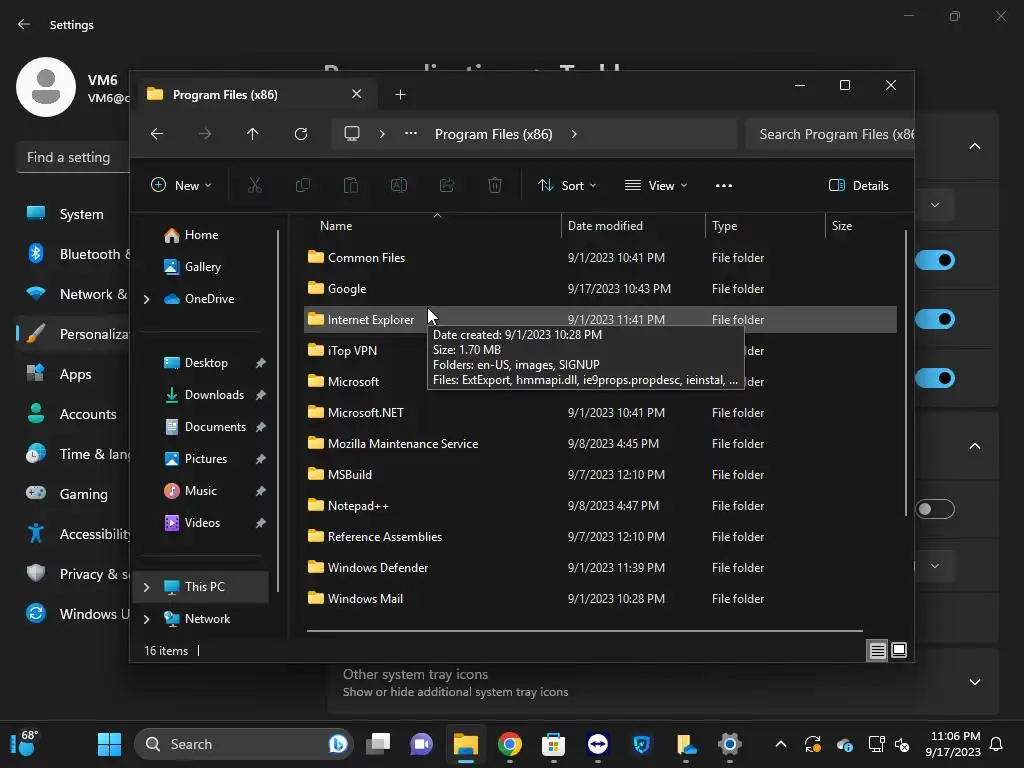Expand Other system tray icons section
This screenshot has width=1024, height=768.
pyautogui.click(x=974, y=682)
